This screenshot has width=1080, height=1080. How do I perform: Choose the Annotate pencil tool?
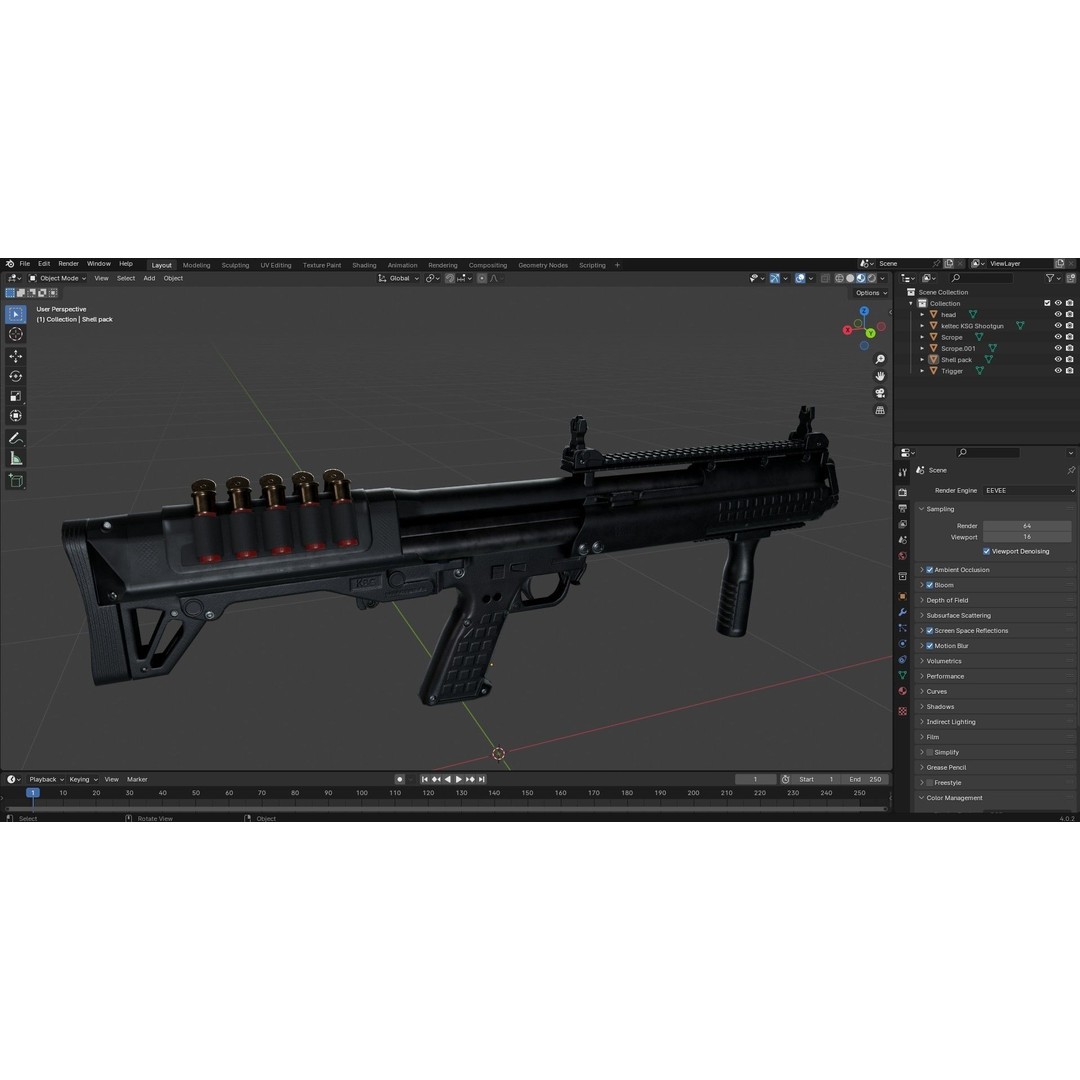point(16,438)
